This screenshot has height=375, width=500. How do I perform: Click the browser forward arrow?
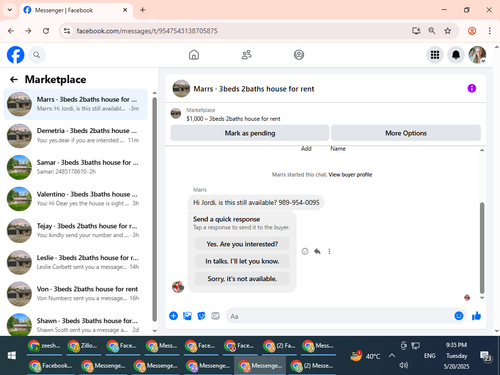[x=28, y=31]
